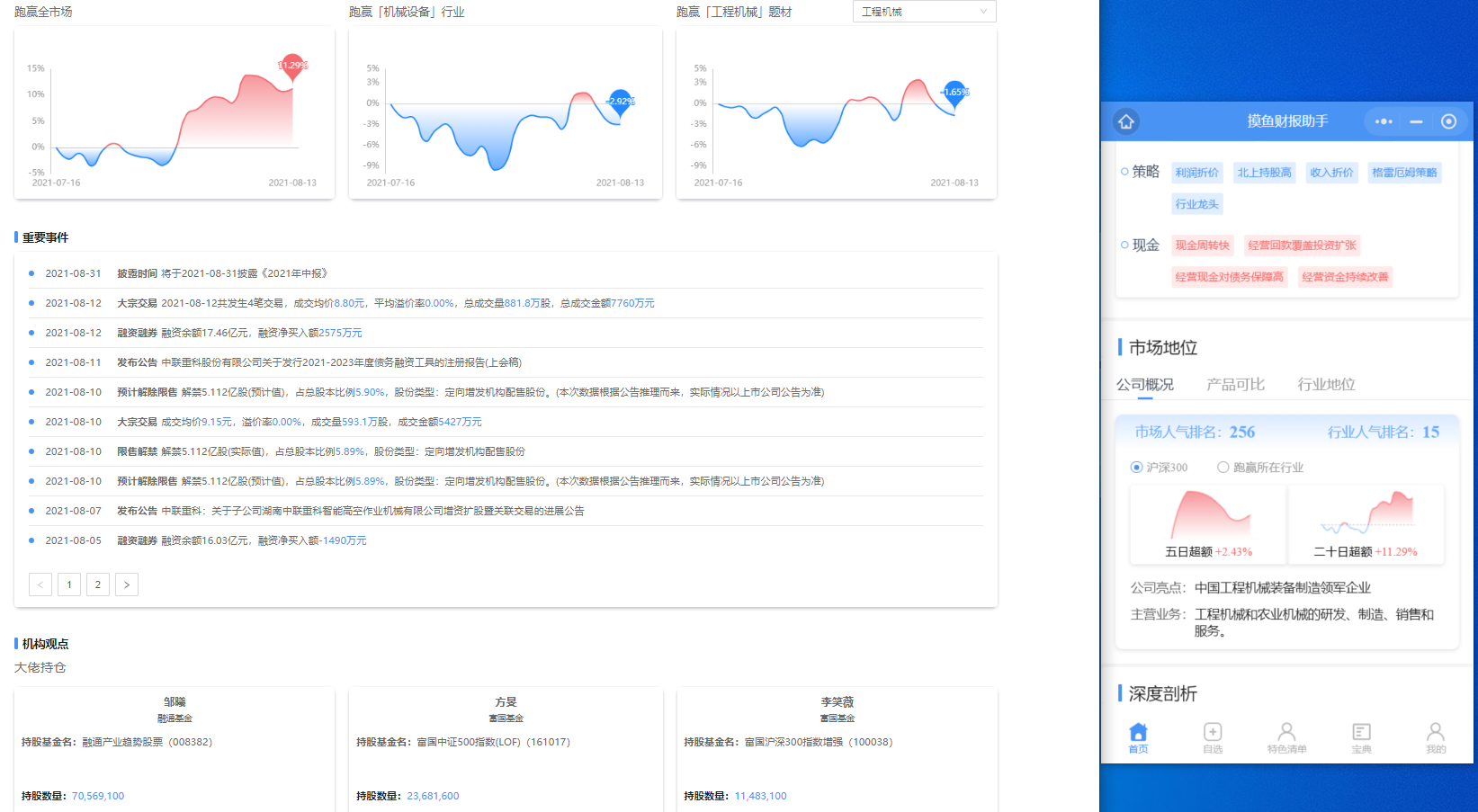Viewport: 1478px width, 812px height.
Task: Open the 工程机械 dropdown selector
Action: point(924,12)
